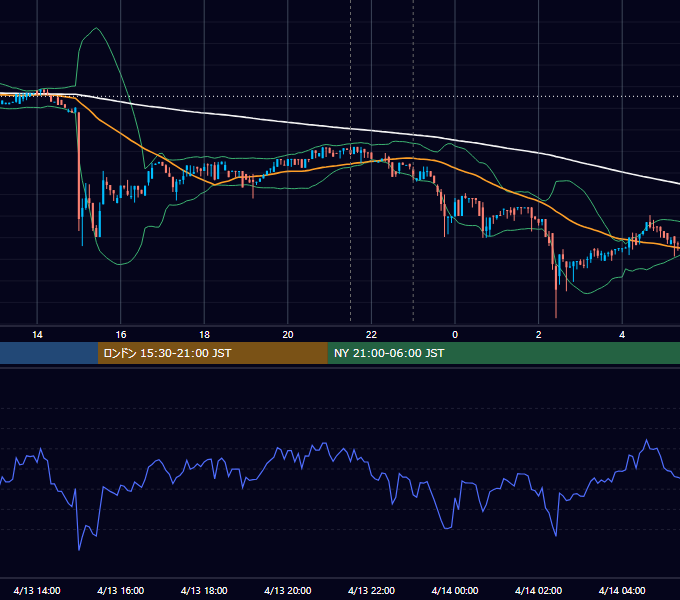Click the hour label 0 on price chart axis

455,335
